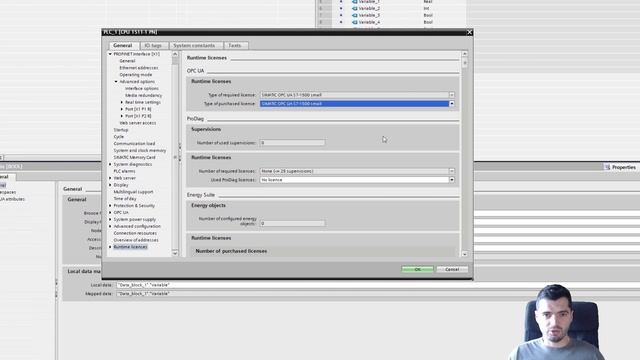This screenshot has width=640, height=360.
Task: Collapse the PROFINET interface [X1] node
Action: [110, 54]
